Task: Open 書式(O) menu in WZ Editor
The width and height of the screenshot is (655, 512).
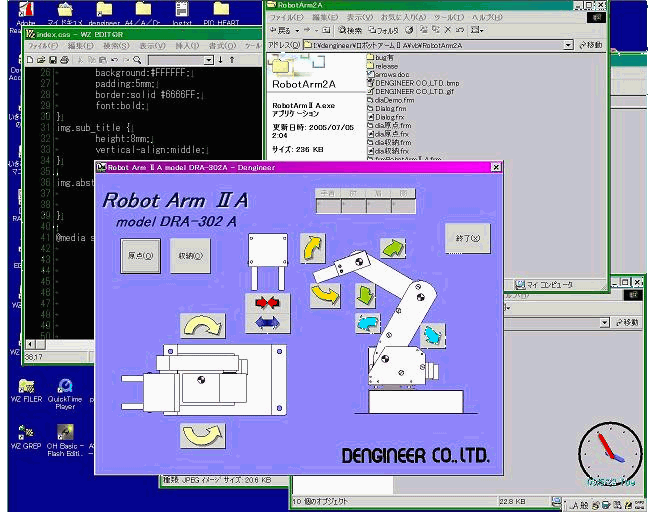Action: click(x=223, y=46)
